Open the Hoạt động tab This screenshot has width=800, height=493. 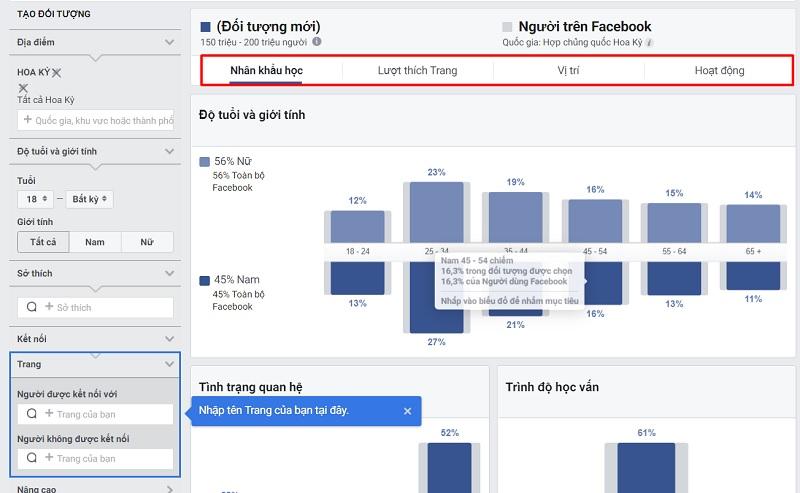tap(719, 70)
